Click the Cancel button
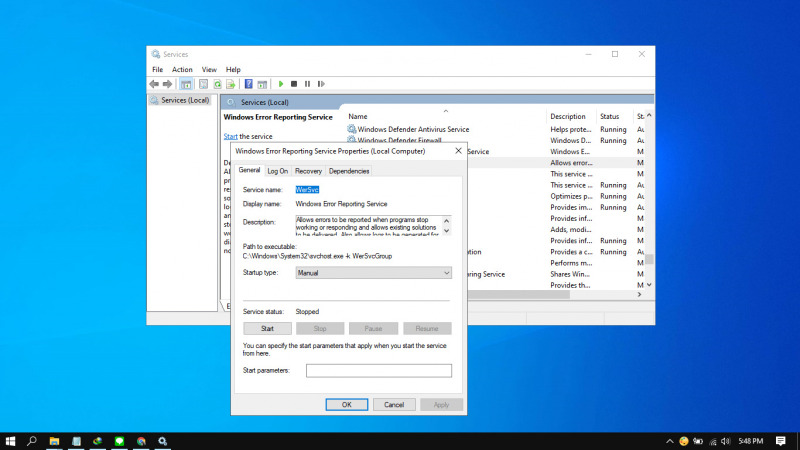The image size is (800, 450). 394,405
